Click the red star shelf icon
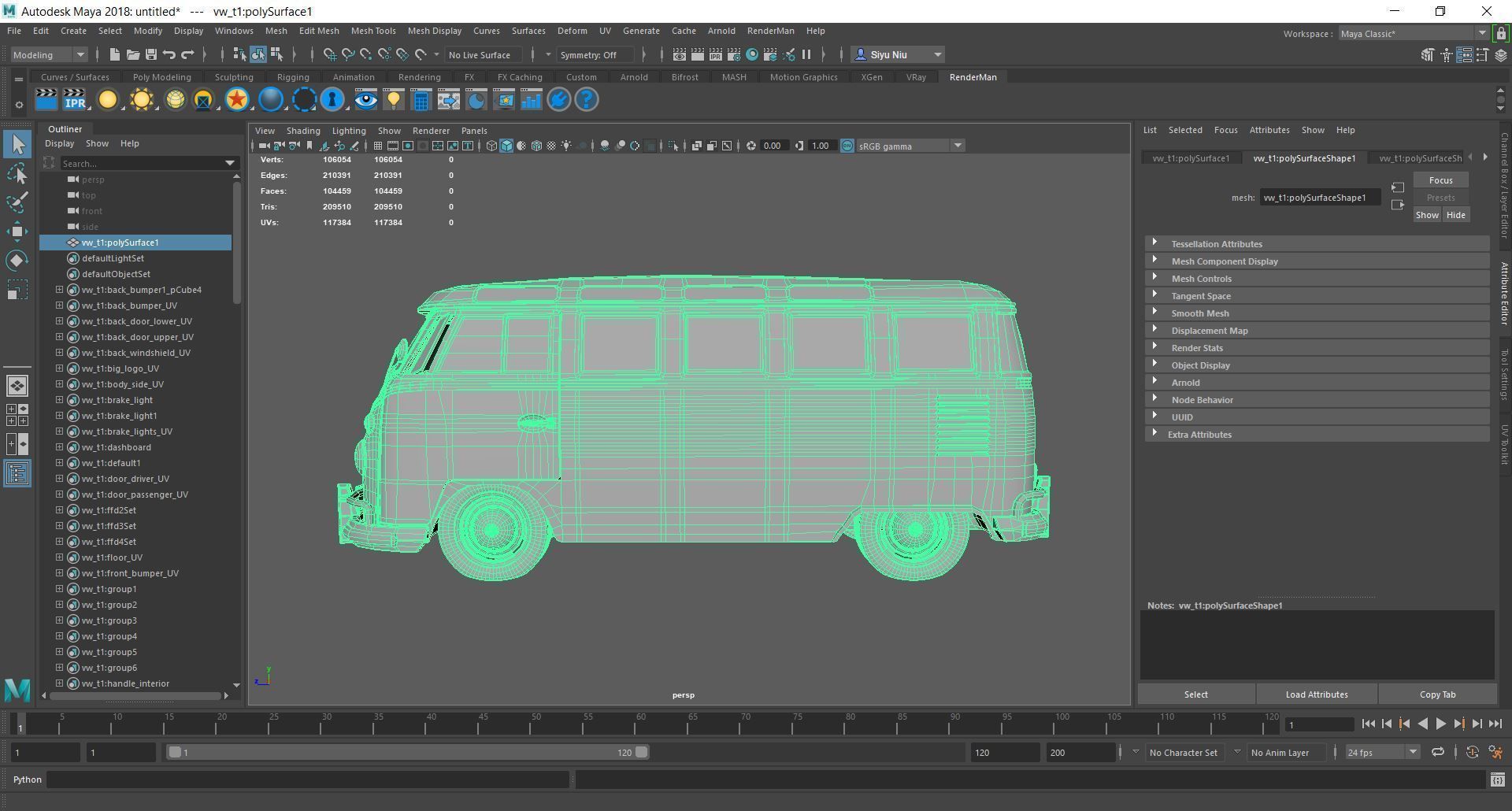Screen dimensions: 1512x811 point(236,100)
